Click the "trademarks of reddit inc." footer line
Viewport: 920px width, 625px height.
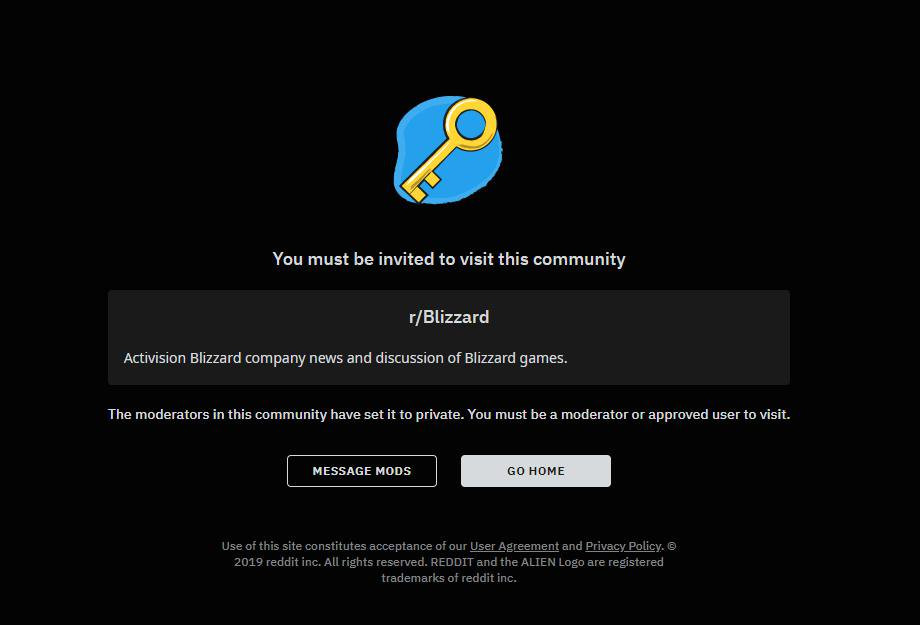[x=449, y=577]
